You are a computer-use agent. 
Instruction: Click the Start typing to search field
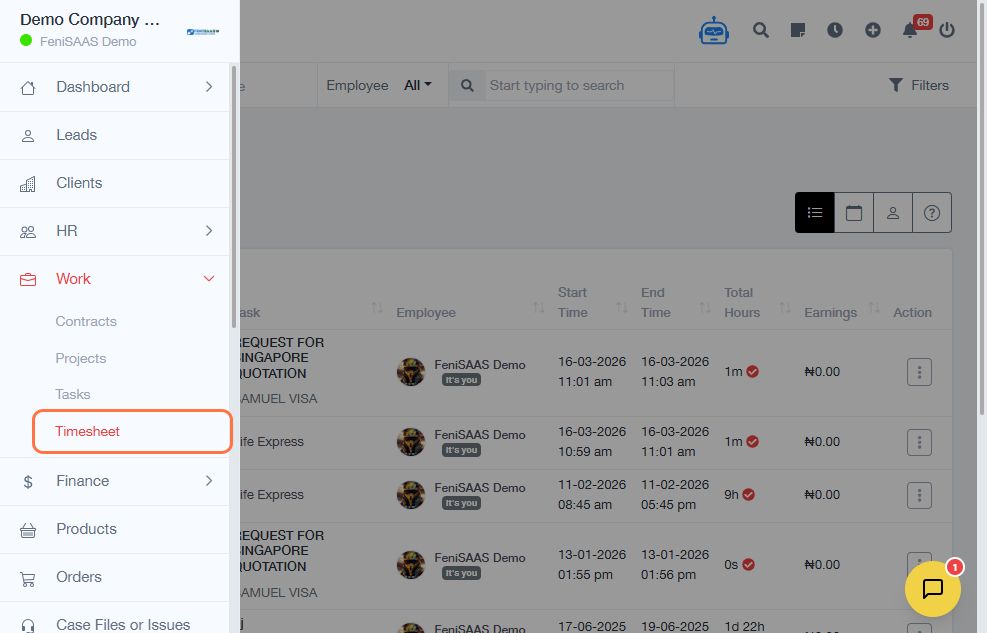pos(580,86)
